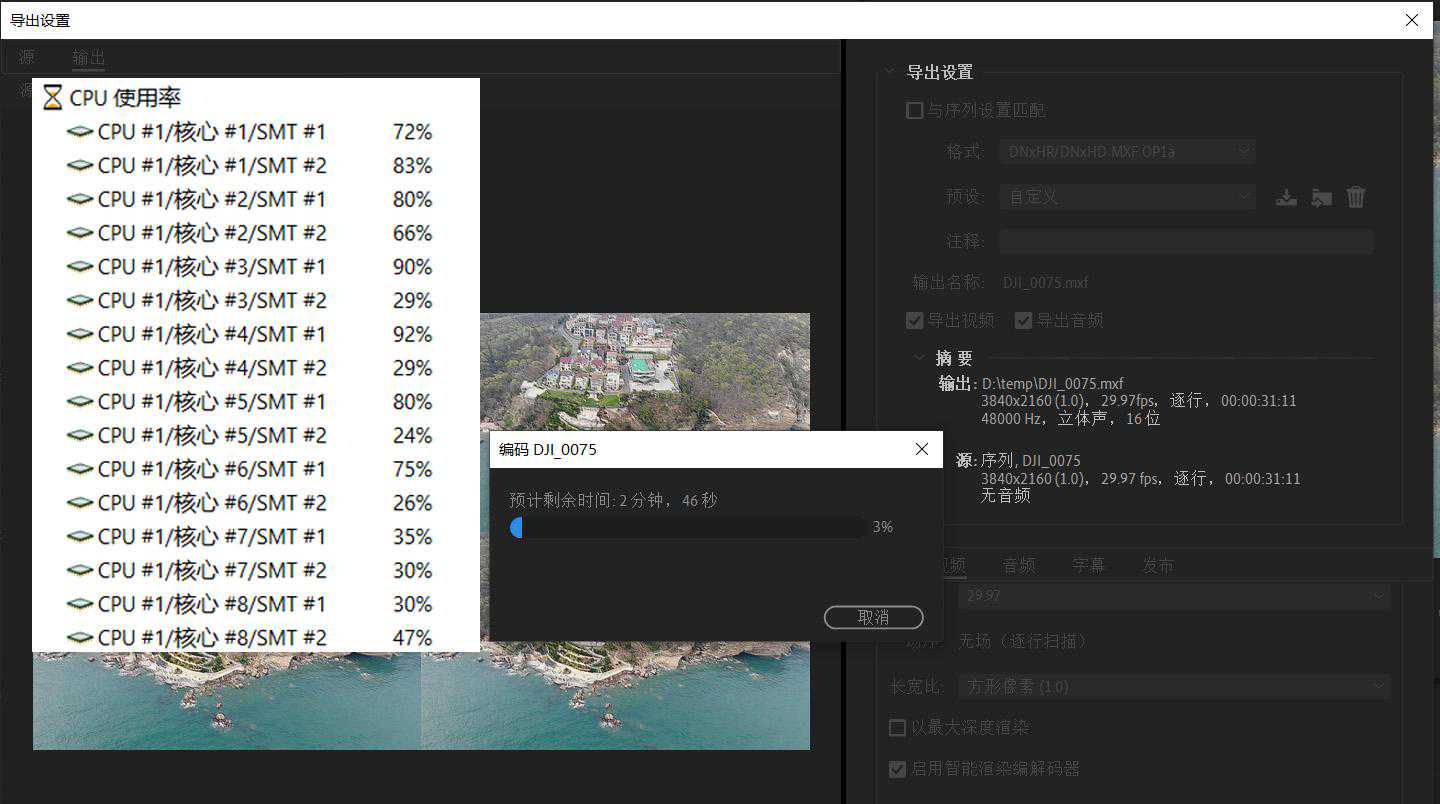Click the hourglass icon beside CPU 使用率
The height and width of the screenshot is (804, 1440).
click(53, 98)
